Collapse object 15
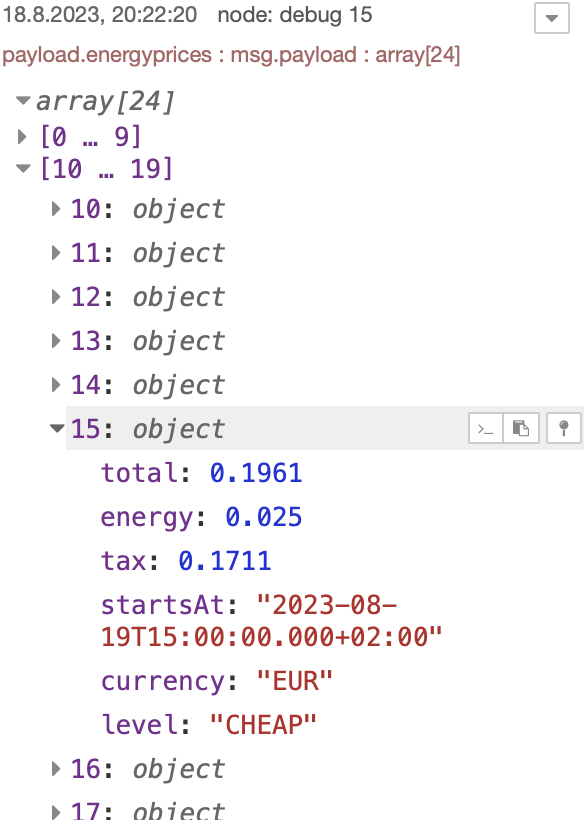 point(57,428)
